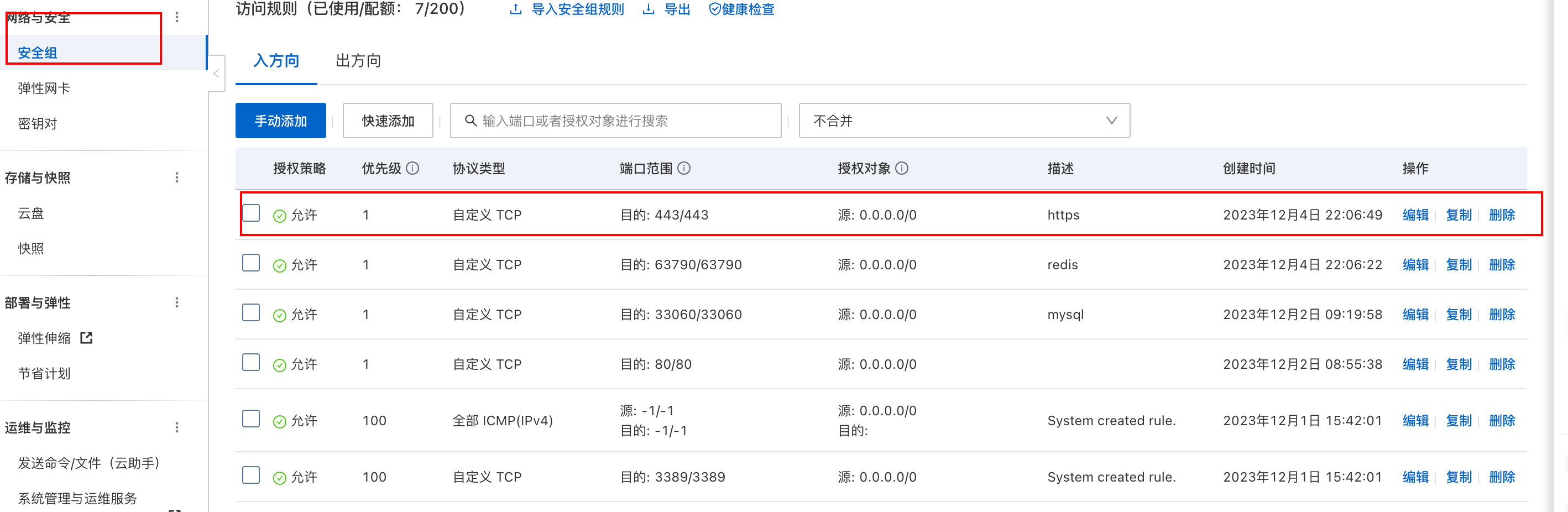This screenshot has width=1568, height=512.
Task: Open the three-dot menu beside 存储与快照
Action: [x=177, y=177]
